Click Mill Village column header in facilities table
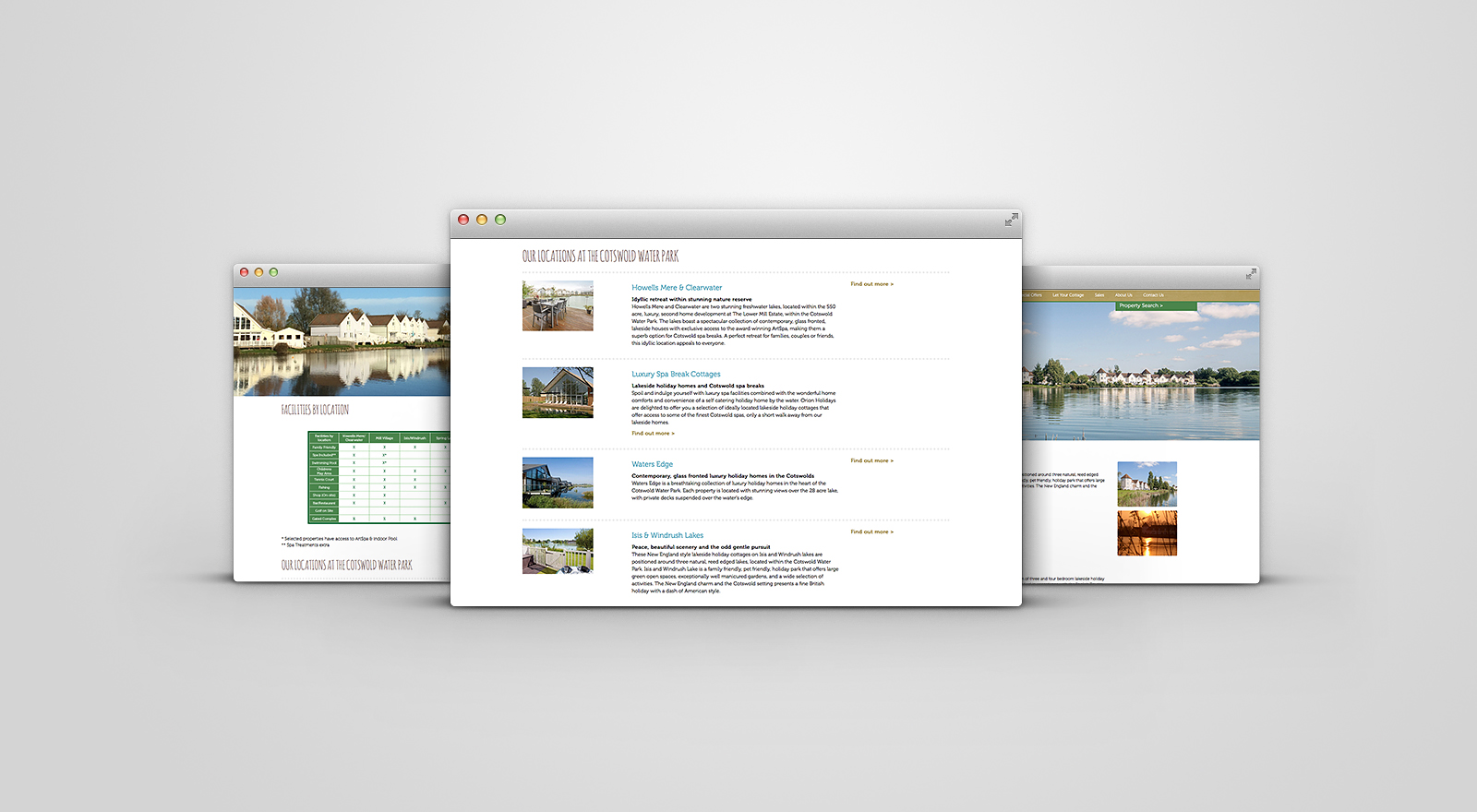 pos(384,438)
